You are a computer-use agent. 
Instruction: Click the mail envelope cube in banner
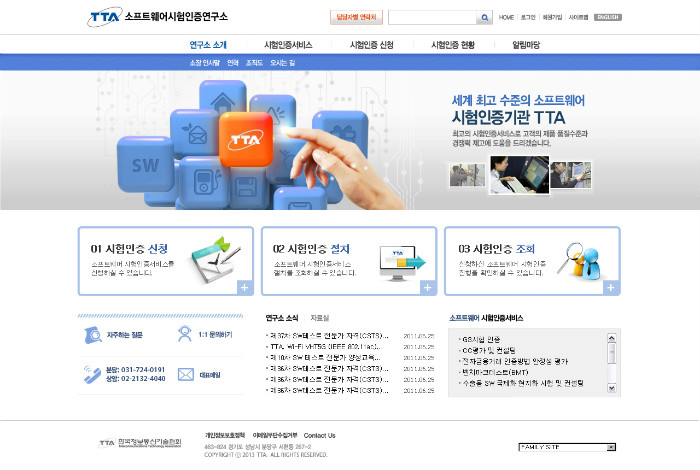[x=195, y=133]
